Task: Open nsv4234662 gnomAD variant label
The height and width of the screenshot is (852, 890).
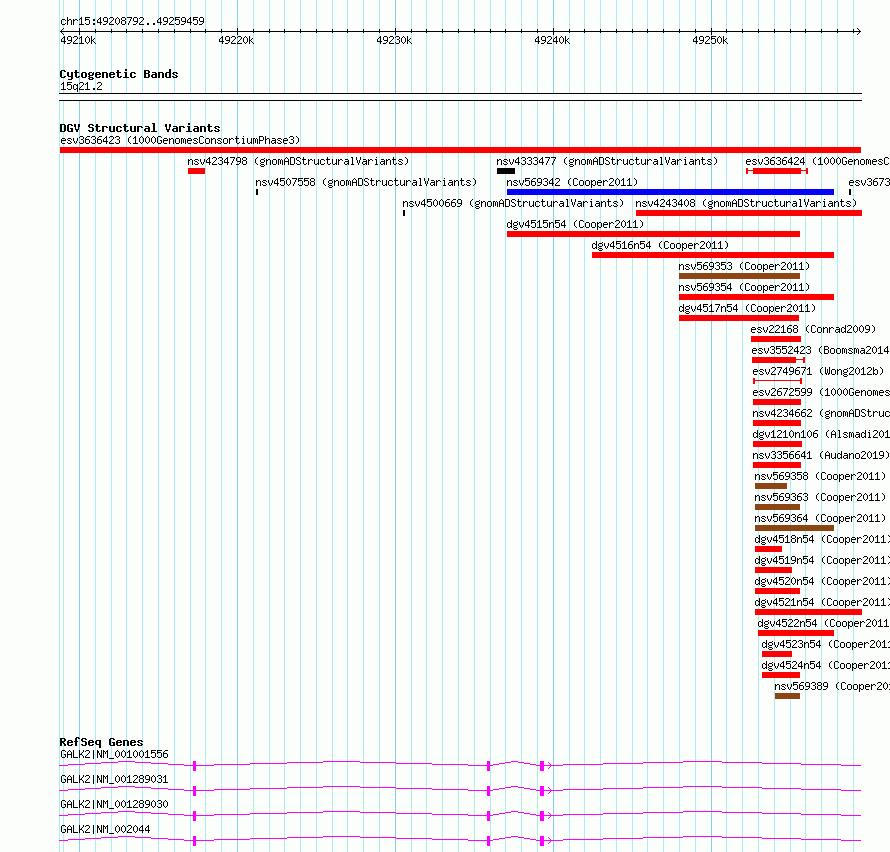Action: [821, 413]
